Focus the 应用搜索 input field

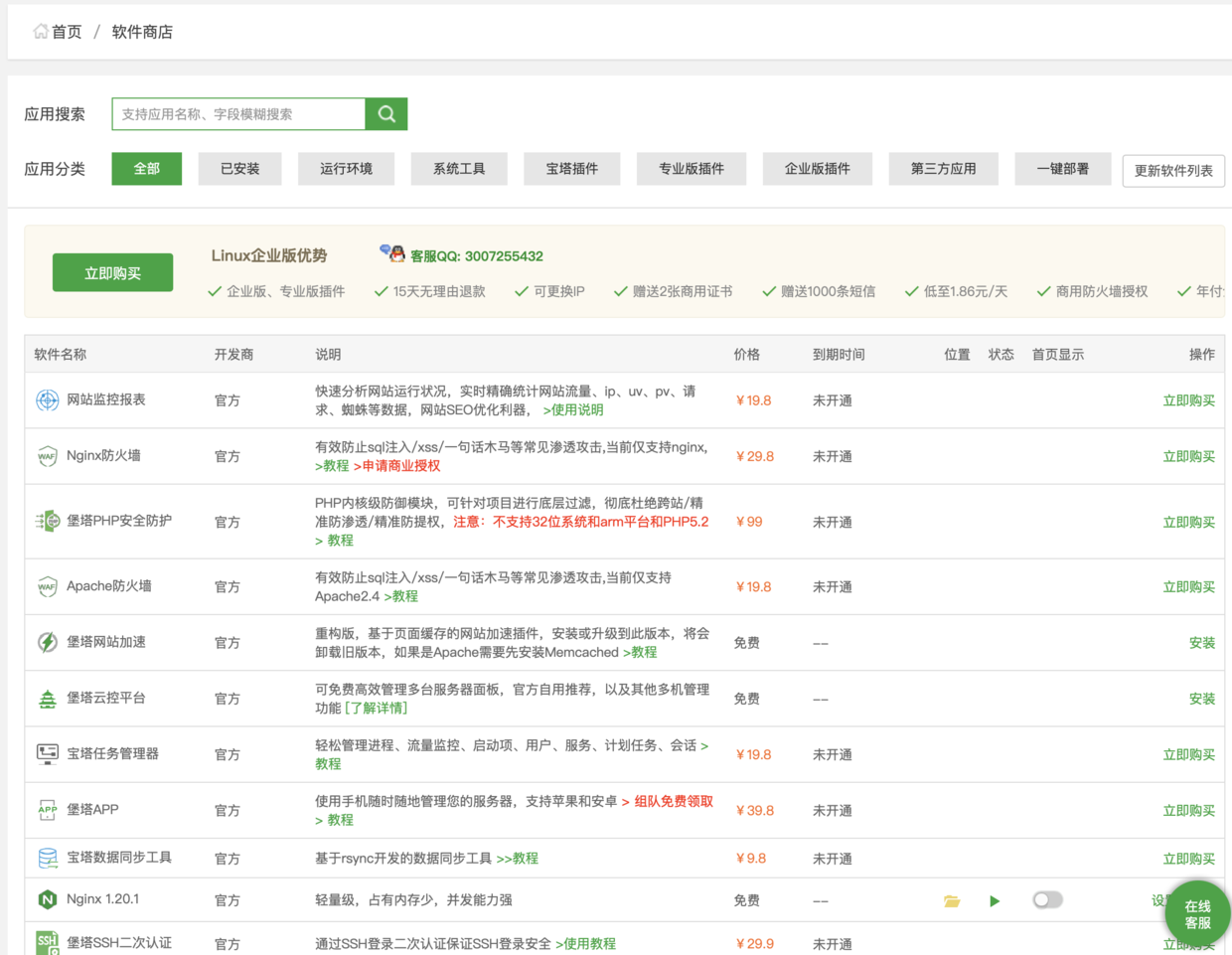[238, 114]
